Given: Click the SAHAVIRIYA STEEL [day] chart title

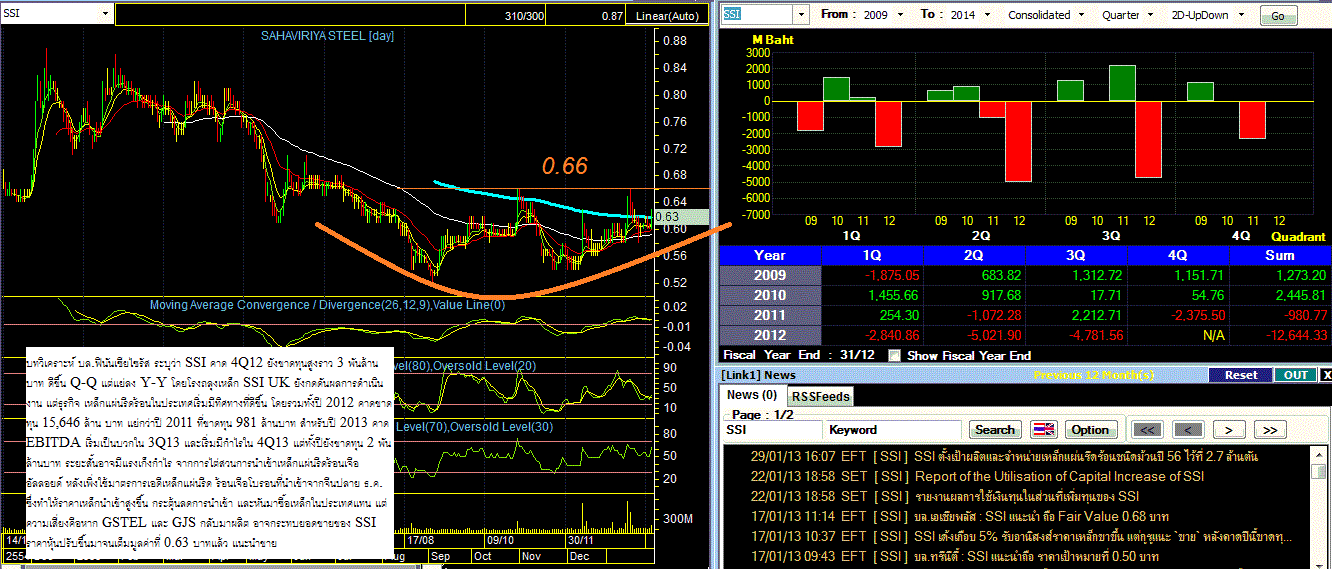Looking at the screenshot, I should (x=328, y=36).
